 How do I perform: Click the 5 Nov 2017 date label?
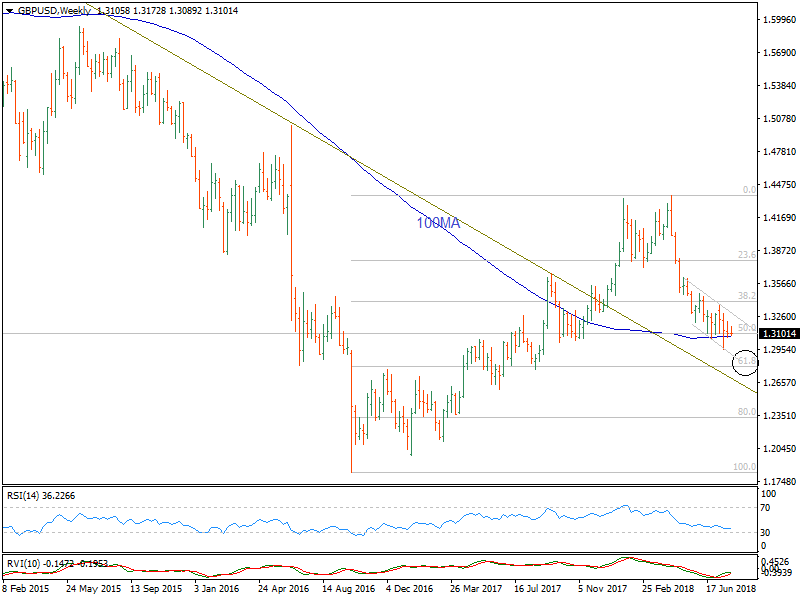click(603, 588)
